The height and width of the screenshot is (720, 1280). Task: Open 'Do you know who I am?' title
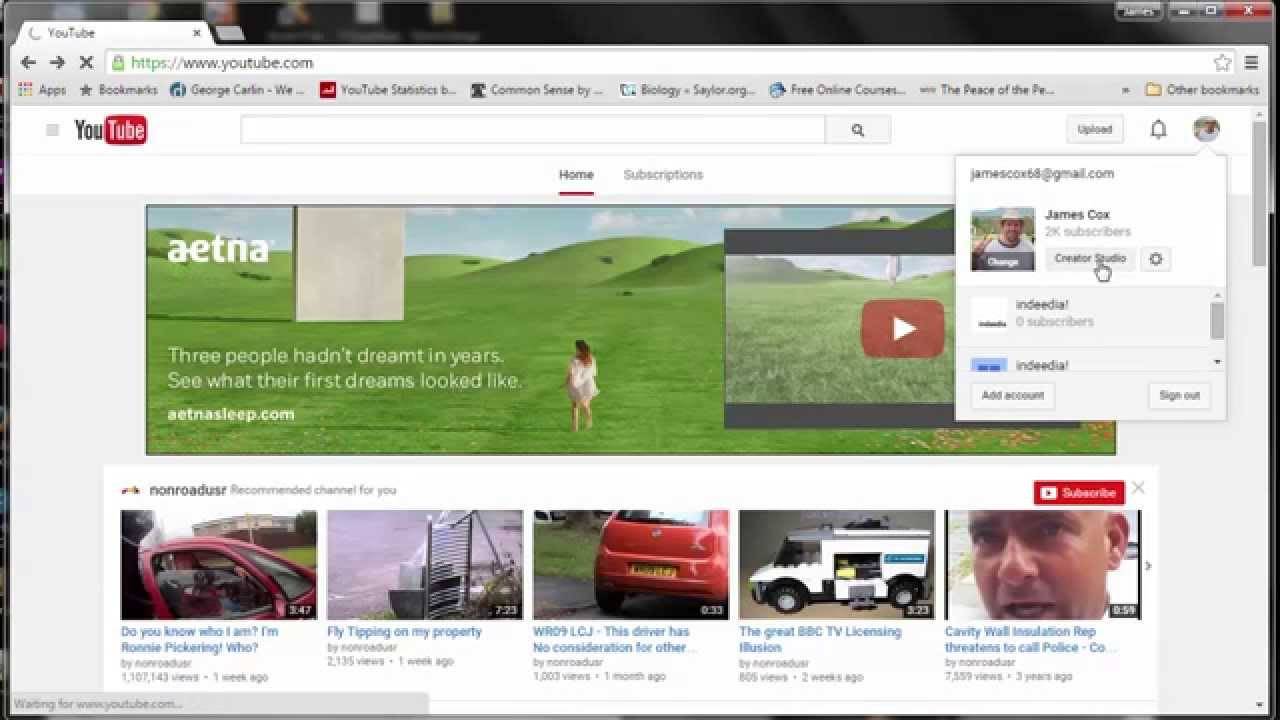tap(200, 639)
